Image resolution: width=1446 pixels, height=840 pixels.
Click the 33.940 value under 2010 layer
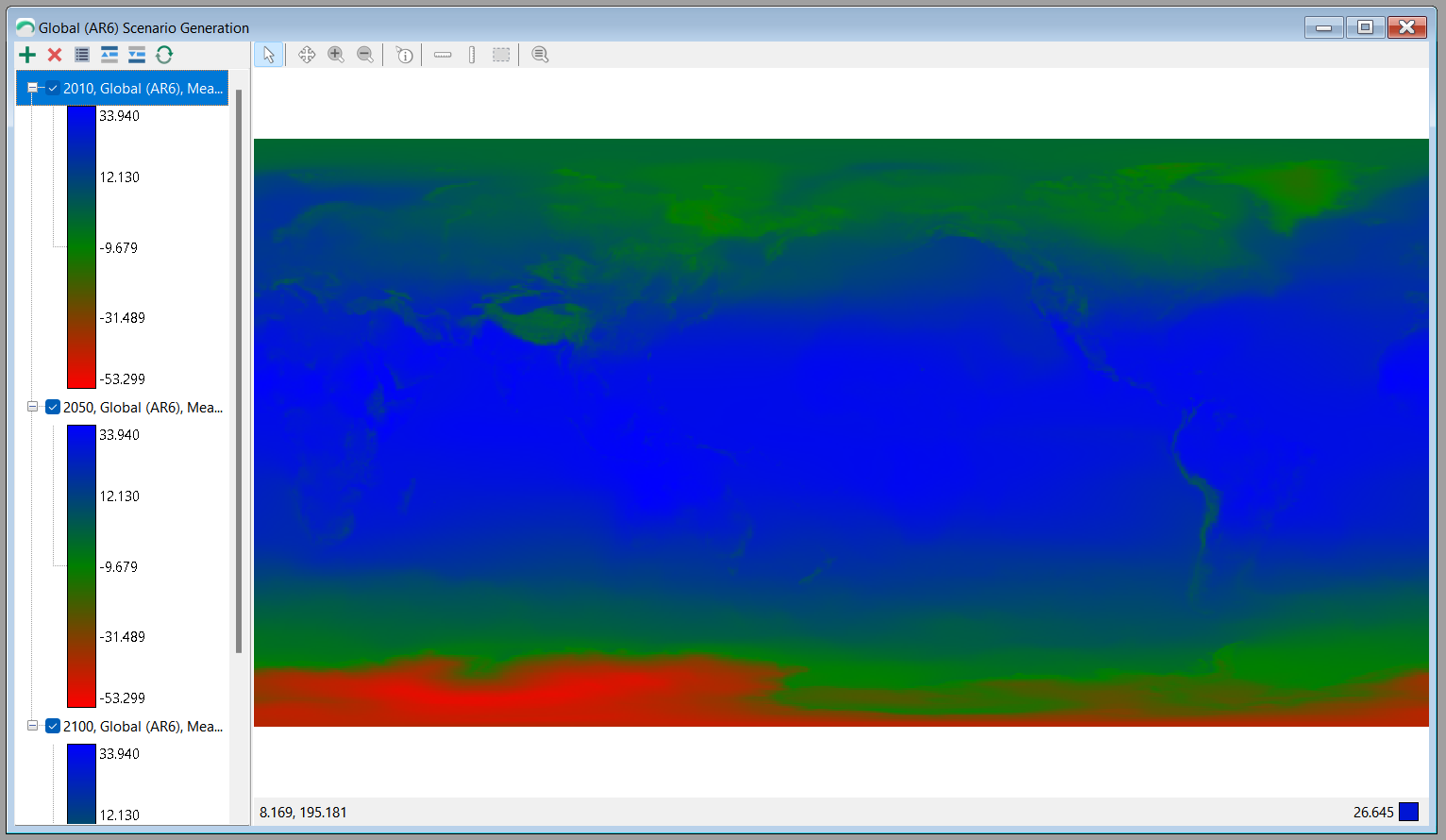119,116
